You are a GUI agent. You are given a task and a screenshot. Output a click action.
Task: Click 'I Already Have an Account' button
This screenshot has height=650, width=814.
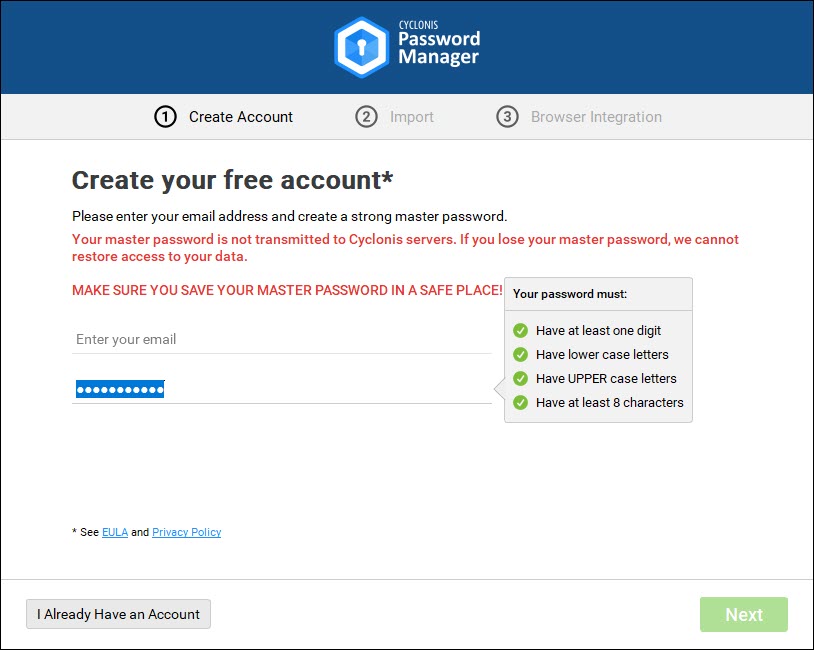point(118,614)
